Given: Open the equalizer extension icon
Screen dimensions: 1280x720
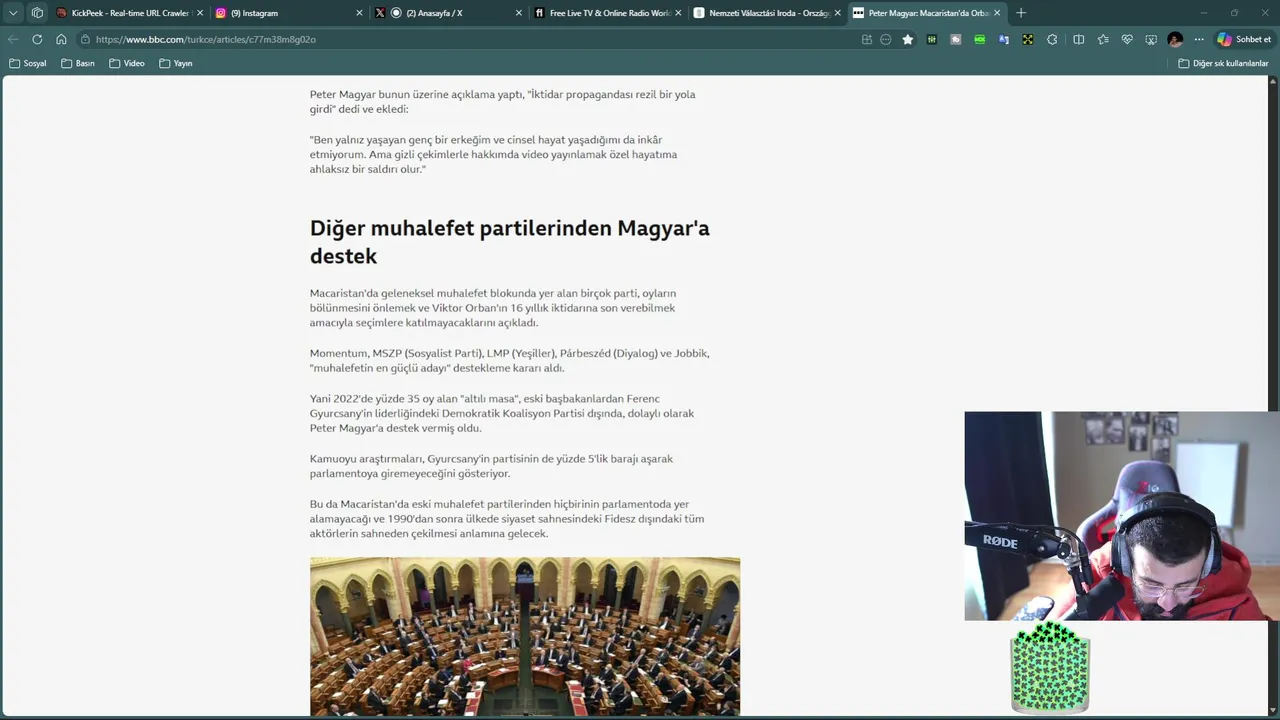Looking at the screenshot, I should 932,39.
